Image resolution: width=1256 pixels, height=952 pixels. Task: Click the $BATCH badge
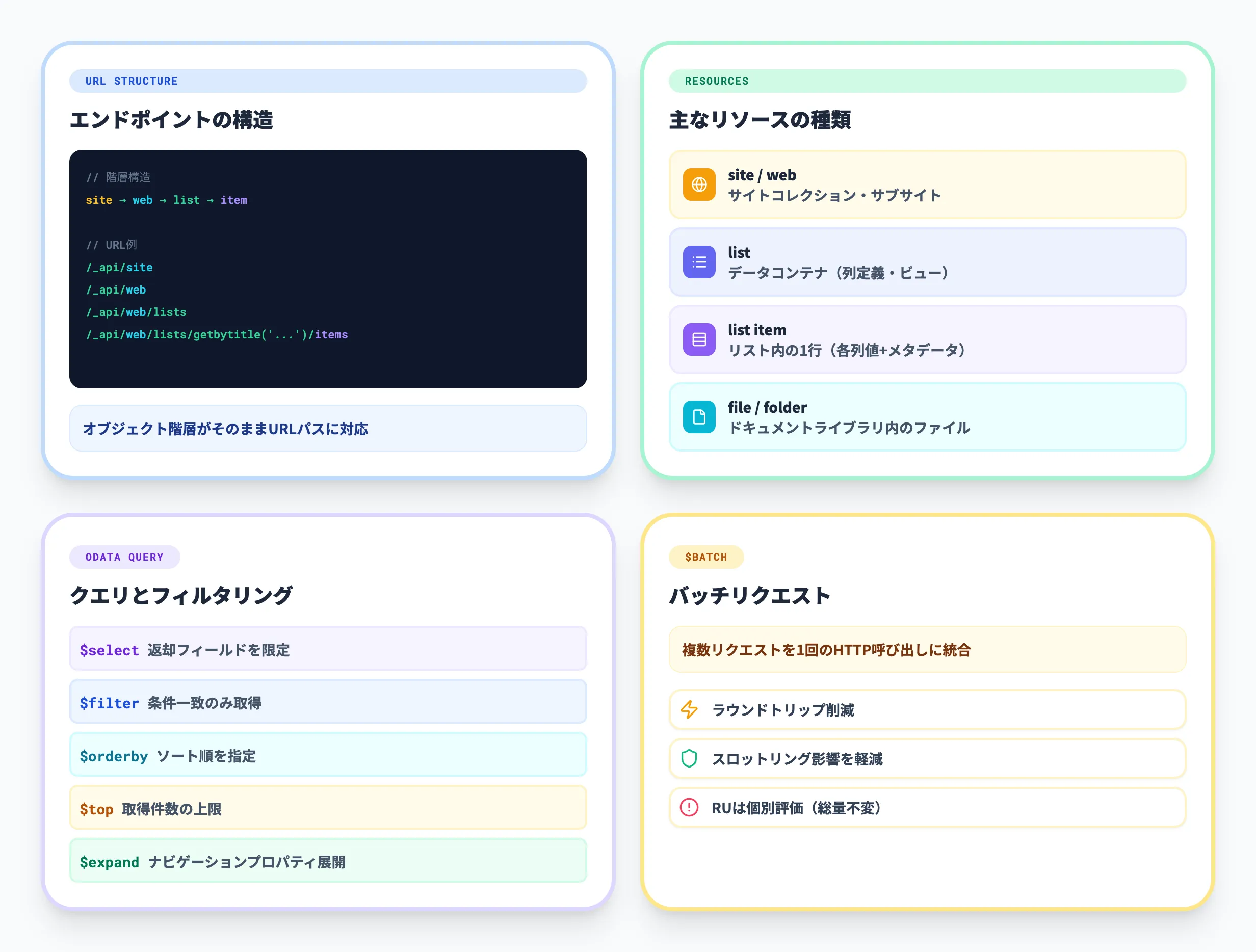[706, 557]
